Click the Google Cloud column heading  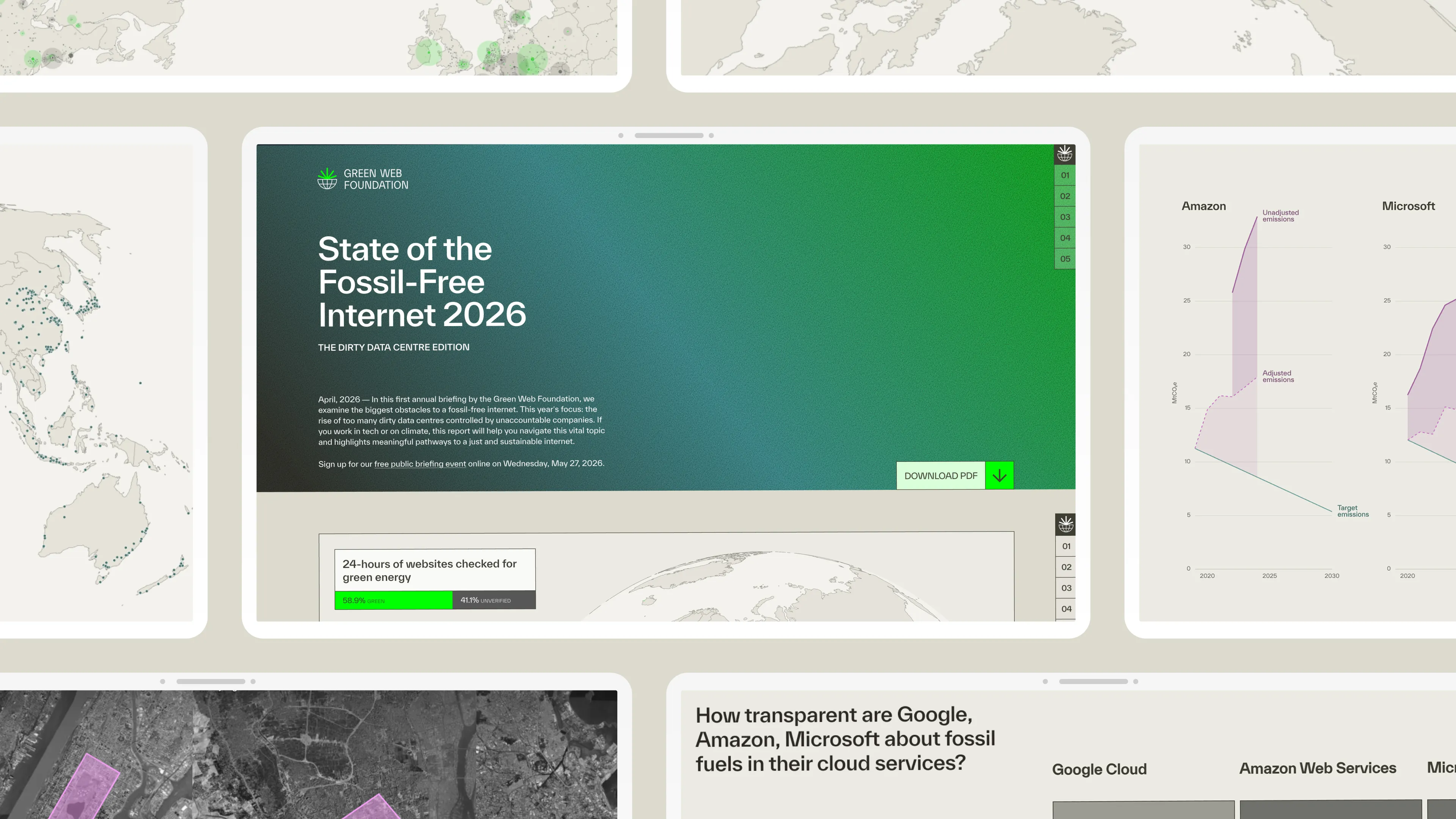pyautogui.click(x=1099, y=769)
